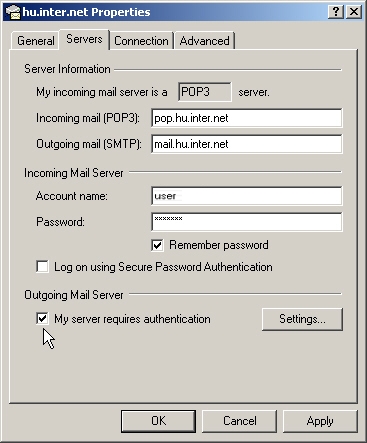Image resolution: width=367 pixels, height=443 pixels.
Task: Focus the Incoming mail (POP3) field
Action: [x=247, y=118]
